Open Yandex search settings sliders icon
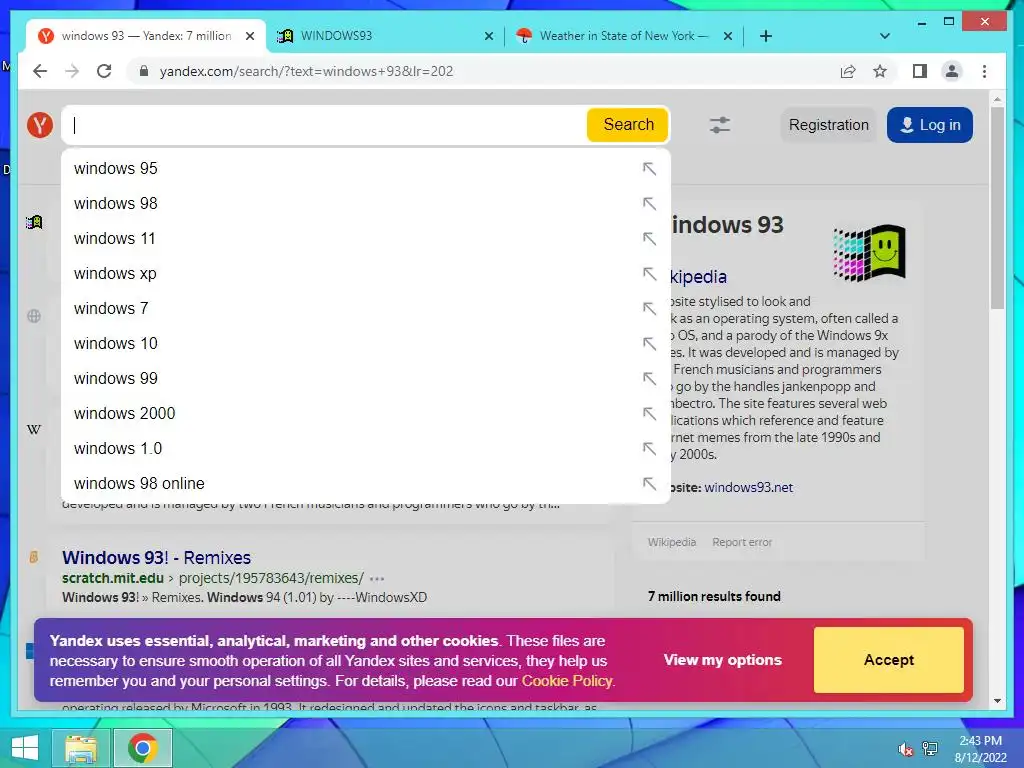This screenshot has width=1024, height=768. (x=720, y=125)
